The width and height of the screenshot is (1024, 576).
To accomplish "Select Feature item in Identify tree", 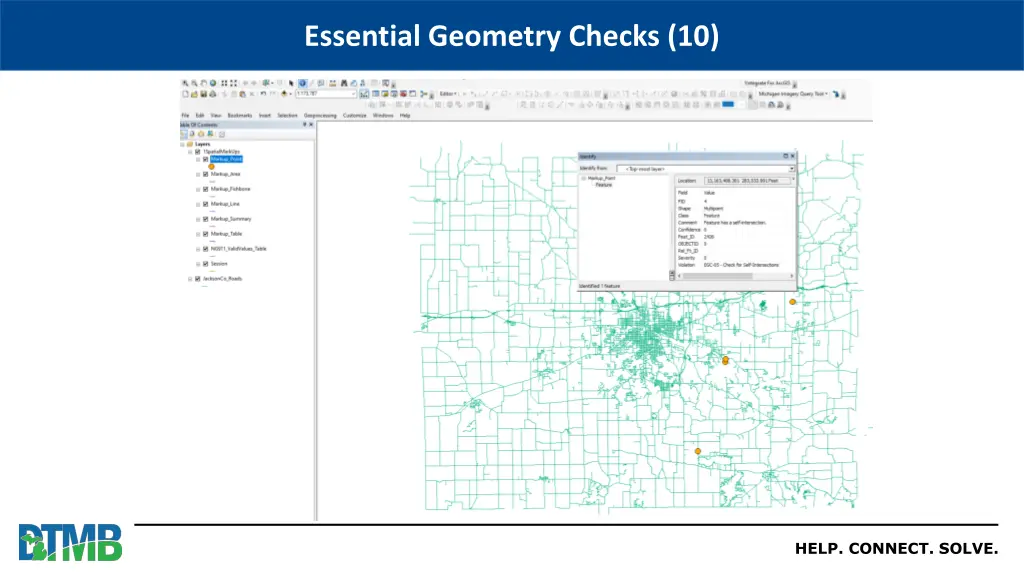I will (x=603, y=185).
